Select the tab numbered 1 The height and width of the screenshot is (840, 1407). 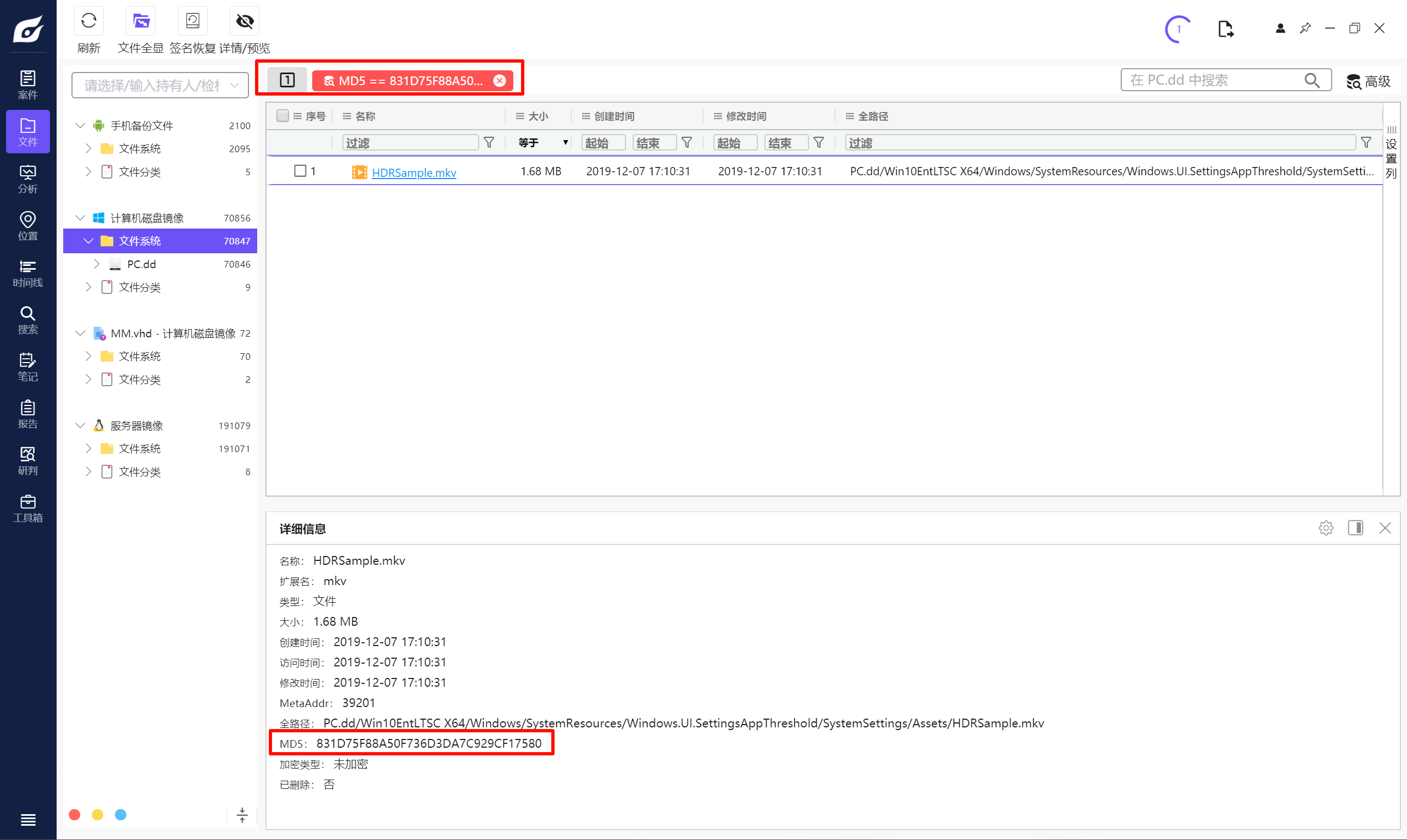pyautogui.click(x=287, y=80)
